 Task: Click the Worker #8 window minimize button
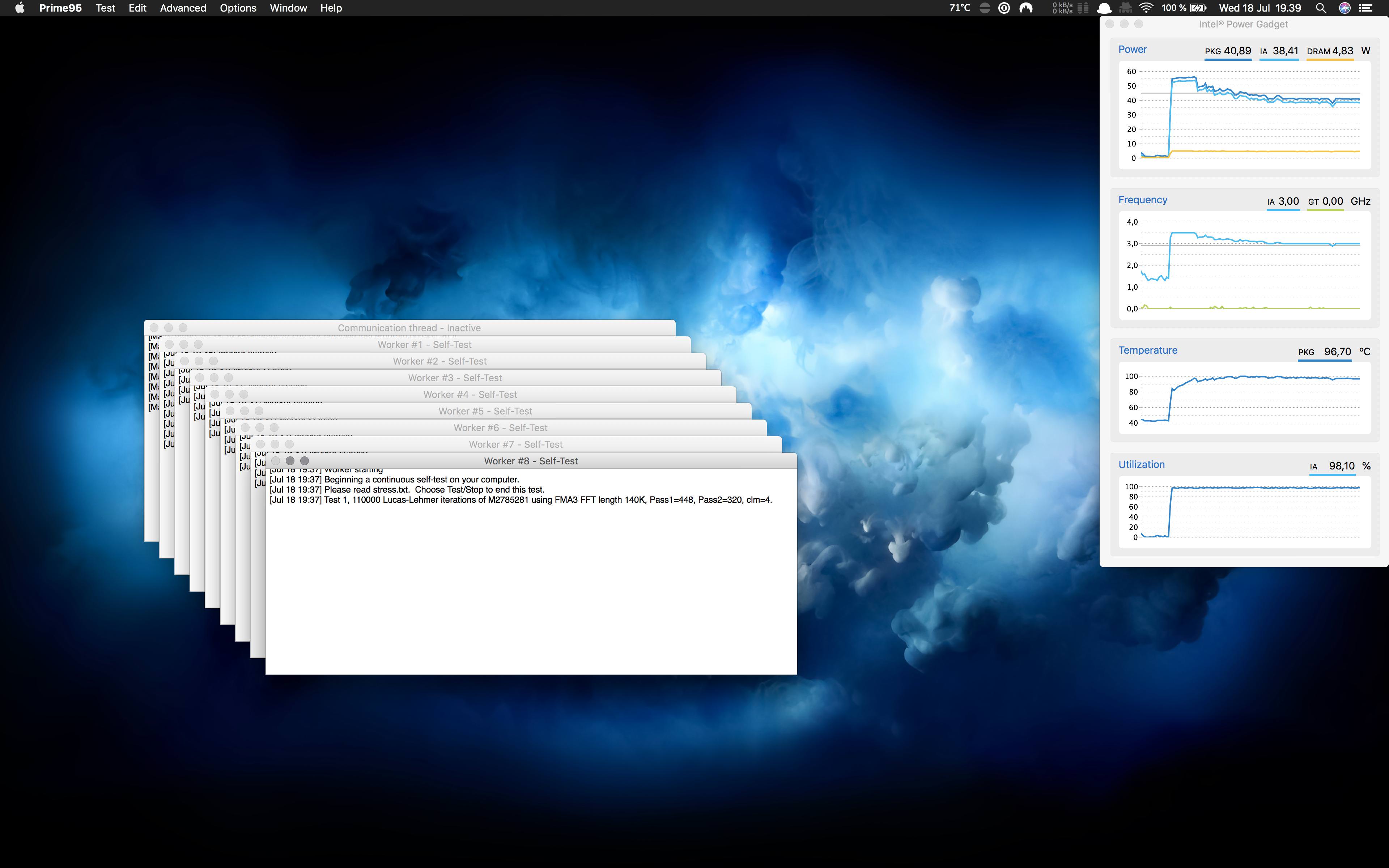290,461
